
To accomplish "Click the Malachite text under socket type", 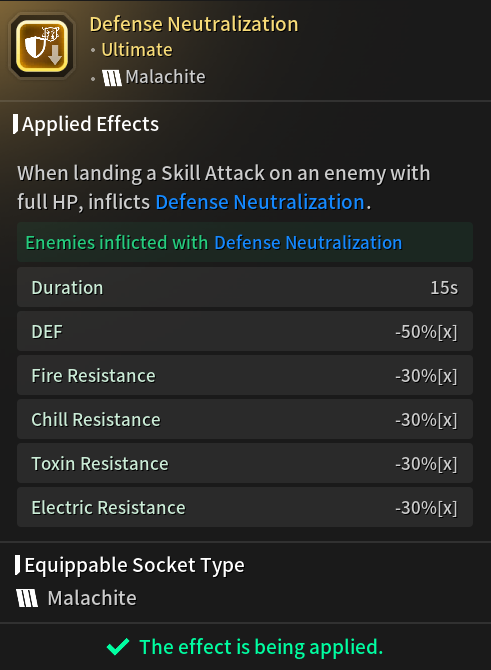I will [x=92, y=598].
